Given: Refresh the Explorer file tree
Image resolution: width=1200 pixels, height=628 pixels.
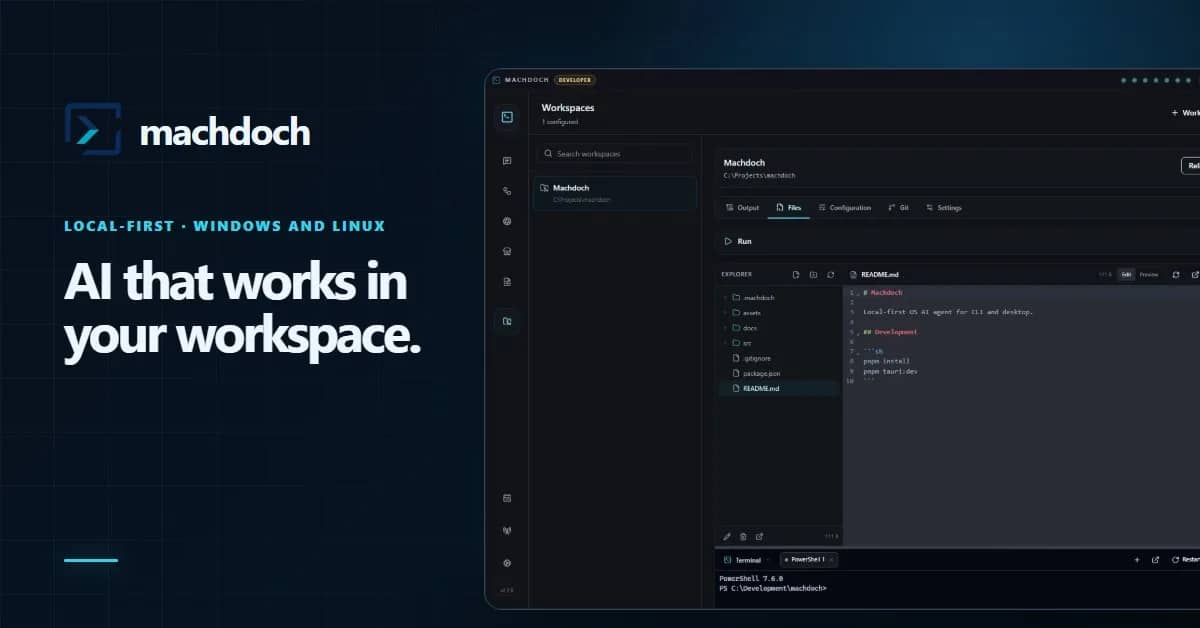Looking at the screenshot, I should coord(830,274).
